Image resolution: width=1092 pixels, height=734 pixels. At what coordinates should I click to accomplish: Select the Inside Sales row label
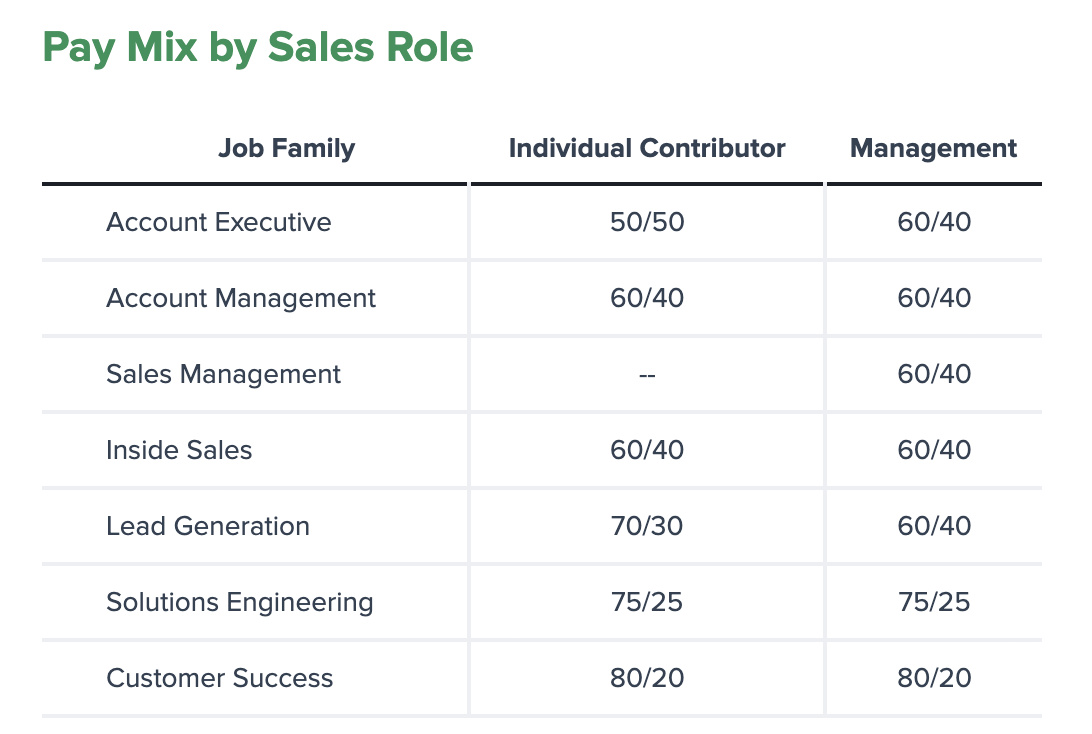click(179, 450)
